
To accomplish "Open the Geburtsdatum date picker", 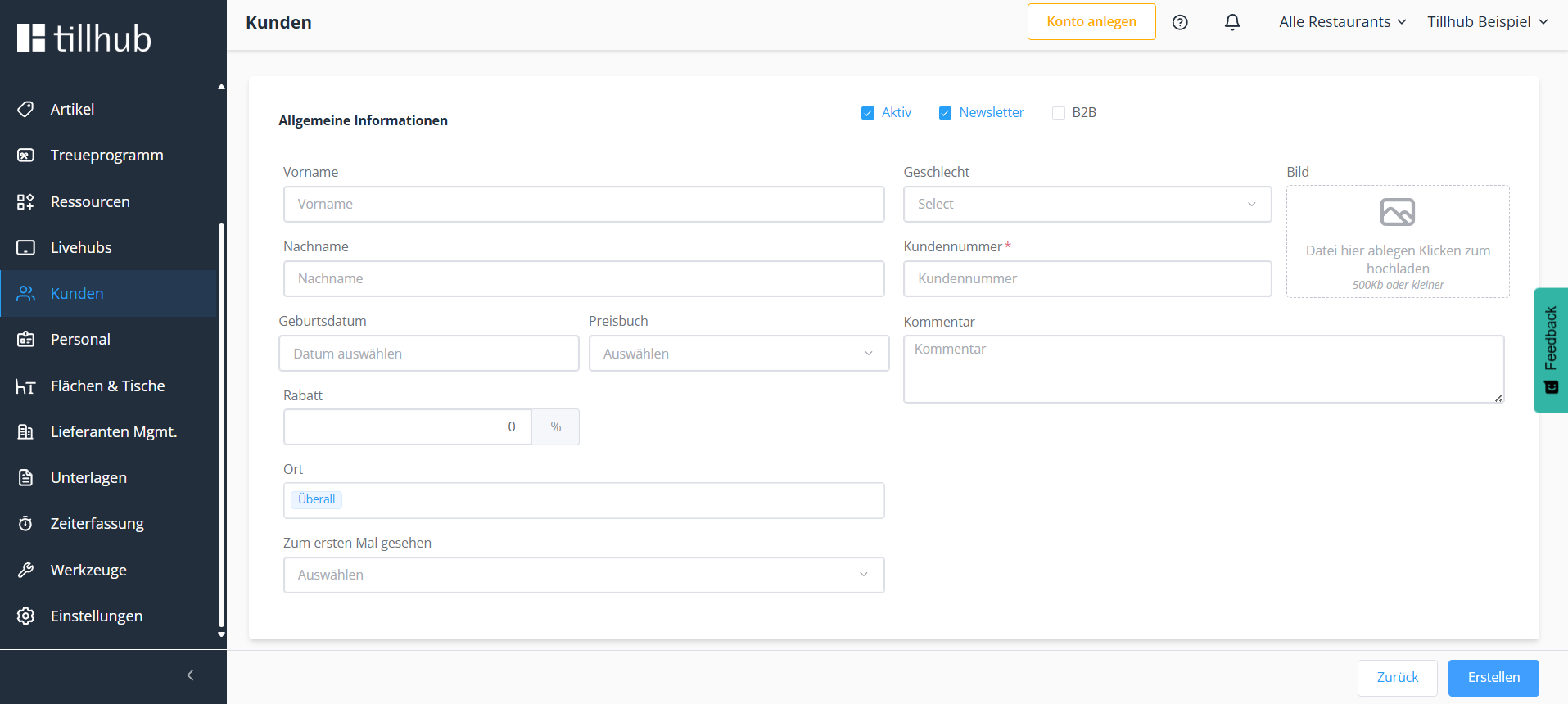I will coord(429,354).
